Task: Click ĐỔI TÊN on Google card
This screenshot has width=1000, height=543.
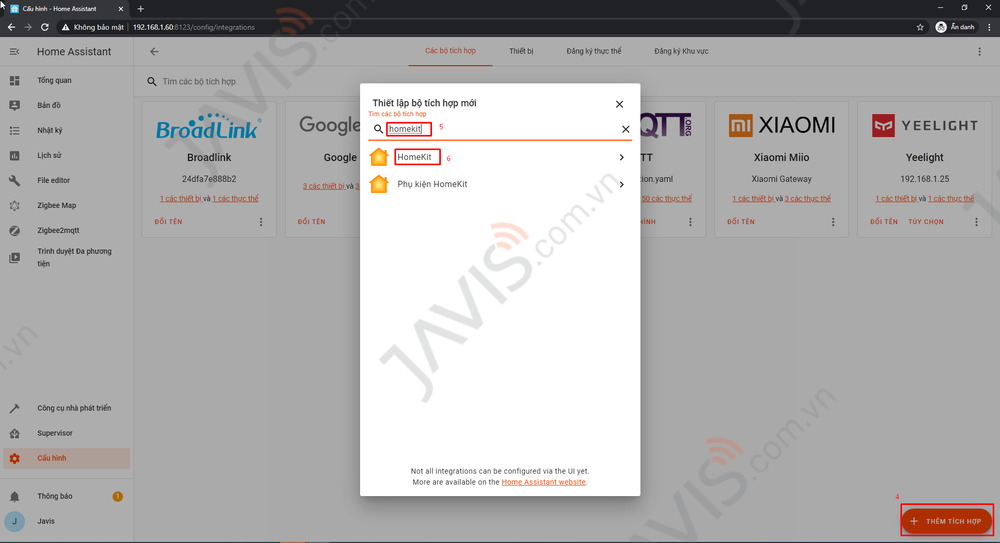Action: [311, 221]
